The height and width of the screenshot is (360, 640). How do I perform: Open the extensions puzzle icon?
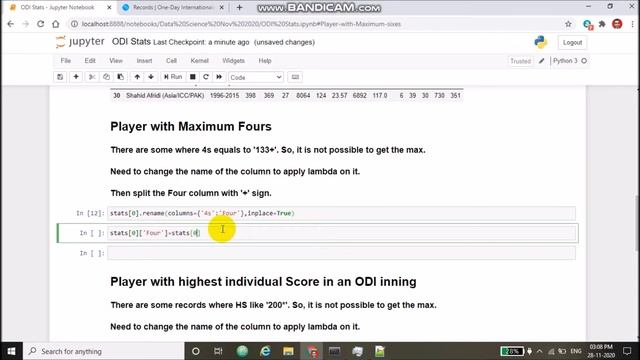602,24
